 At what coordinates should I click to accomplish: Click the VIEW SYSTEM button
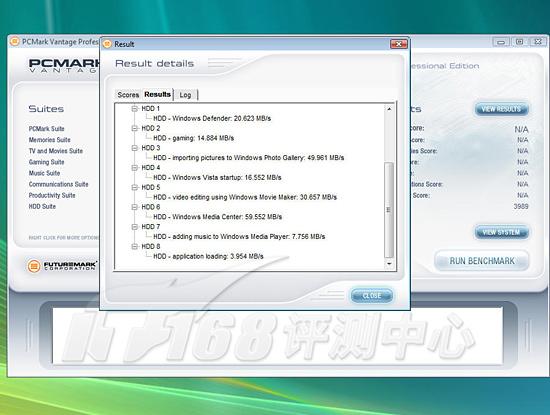501,232
